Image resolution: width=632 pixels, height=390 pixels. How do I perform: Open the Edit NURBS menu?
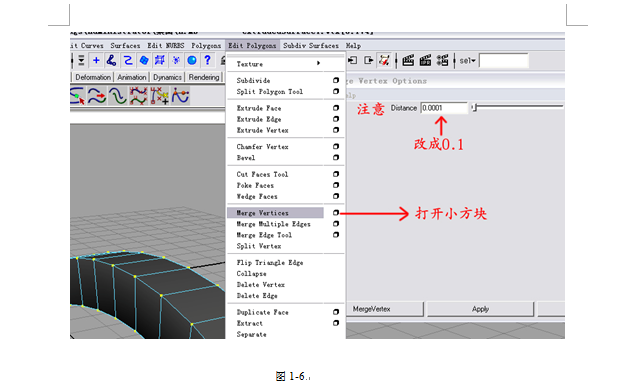(166, 46)
